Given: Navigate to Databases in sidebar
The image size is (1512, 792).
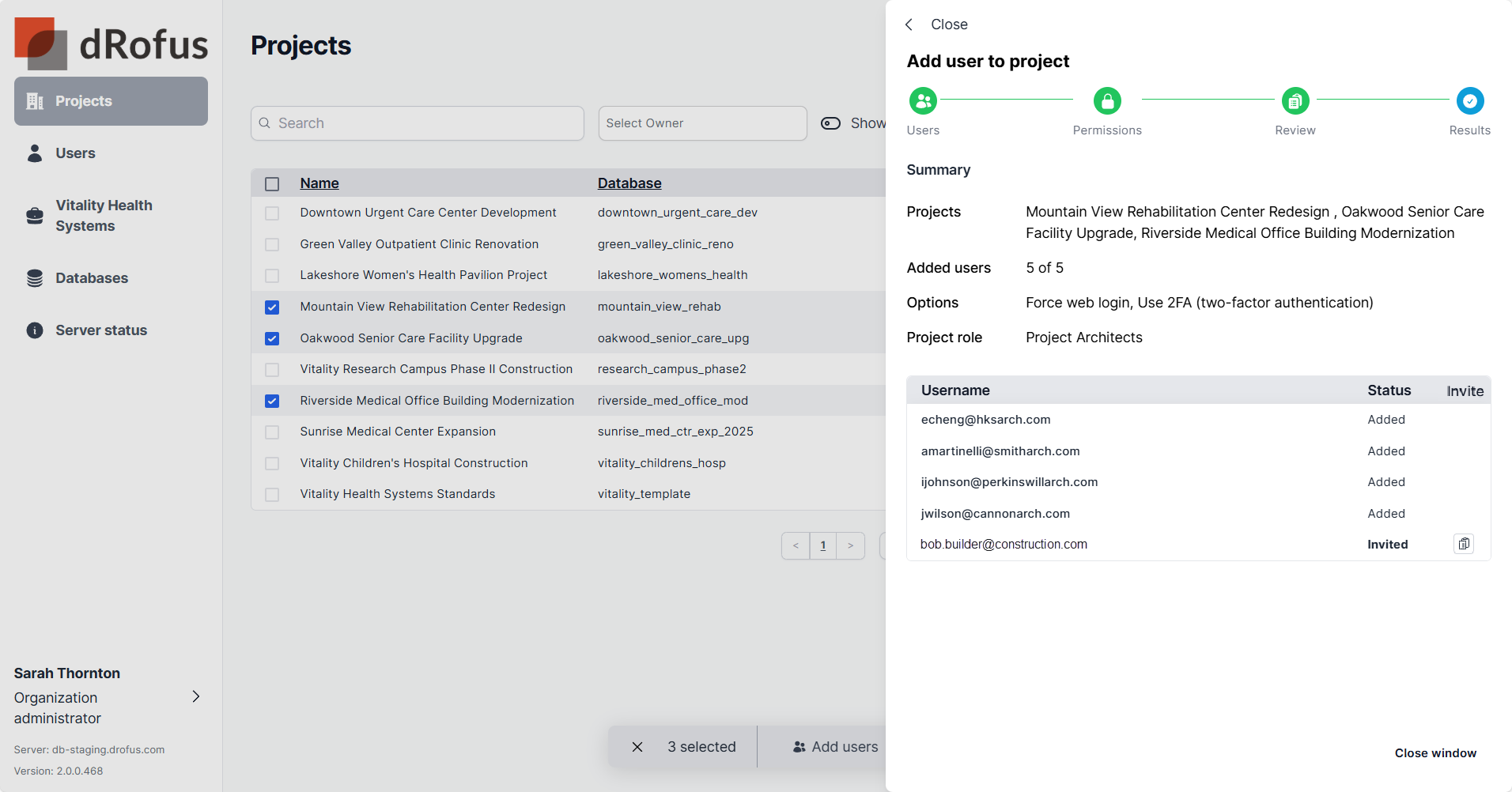Looking at the screenshot, I should (91, 278).
